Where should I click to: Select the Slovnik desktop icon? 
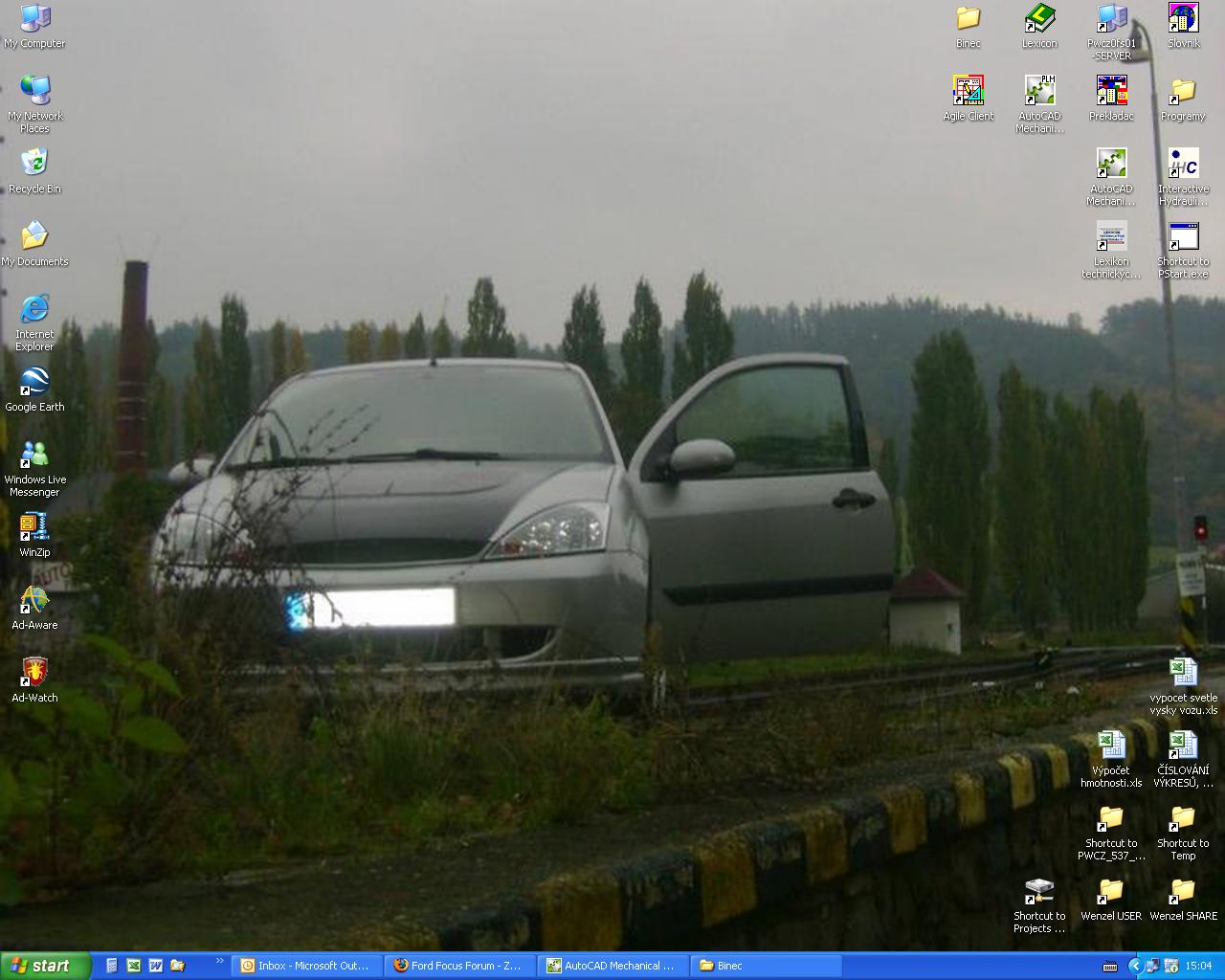tap(1183, 19)
